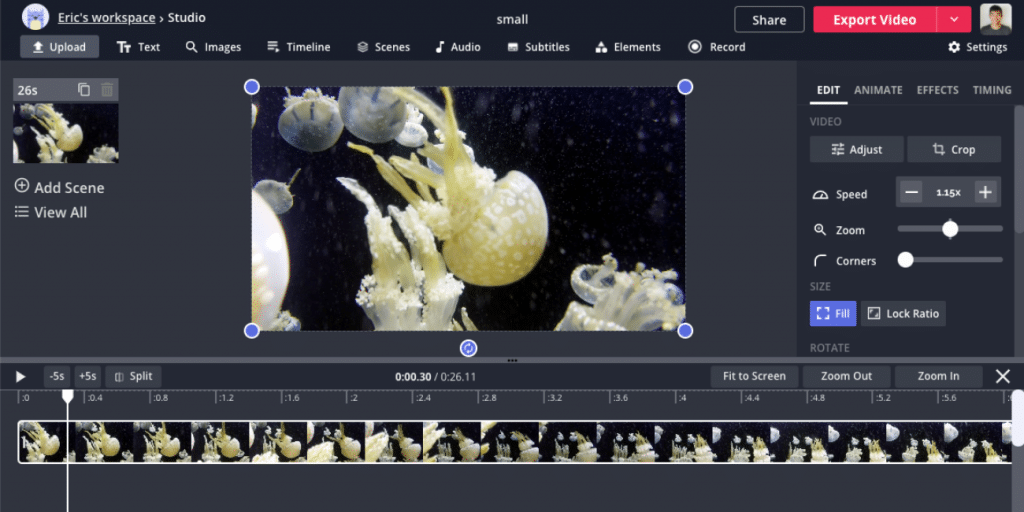The width and height of the screenshot is (1024, 512).
Task: Click the Split button
Action: [x=133, y=376]
